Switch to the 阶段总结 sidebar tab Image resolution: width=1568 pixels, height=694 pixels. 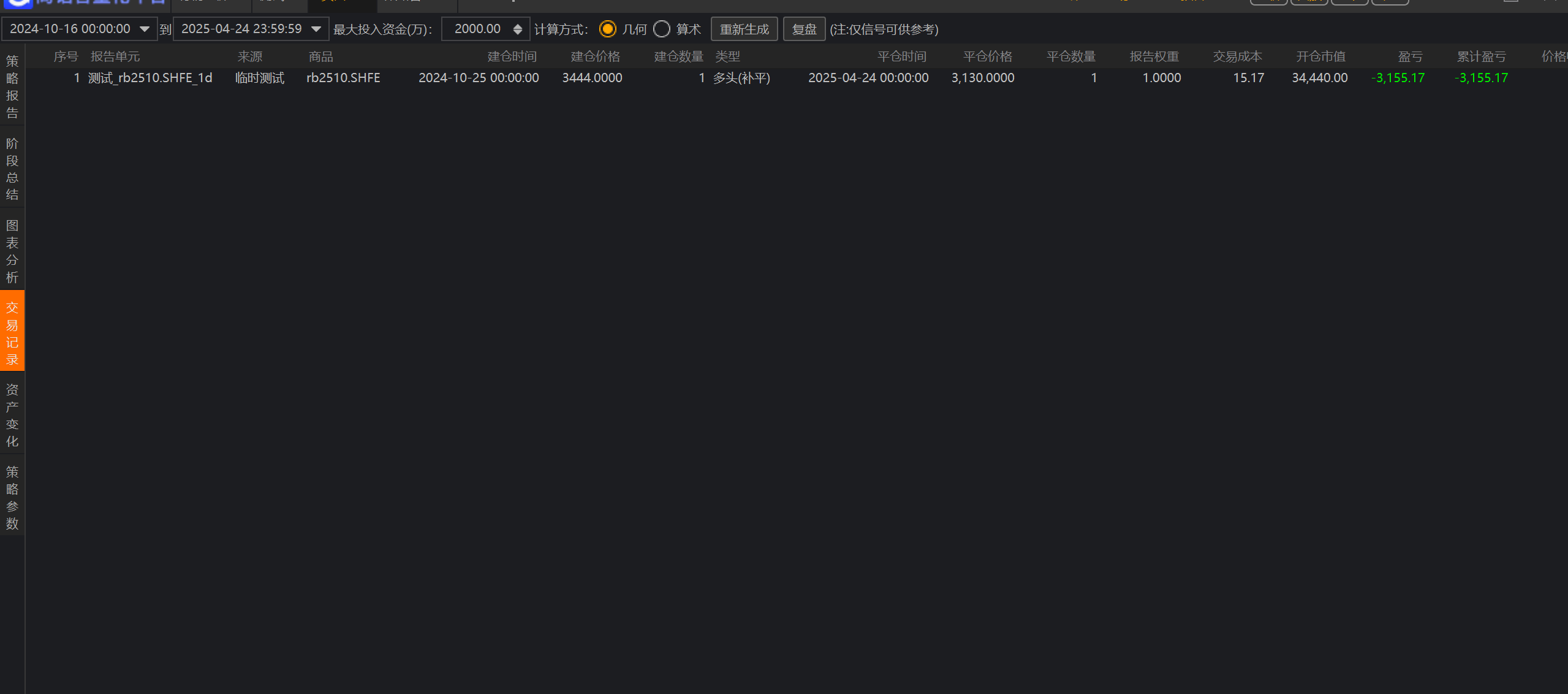(x=12, y=169)
